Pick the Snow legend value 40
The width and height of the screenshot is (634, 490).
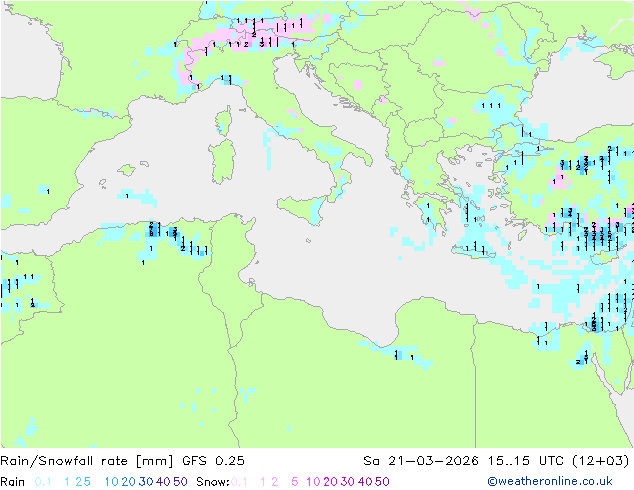click(x=365, y=482)
